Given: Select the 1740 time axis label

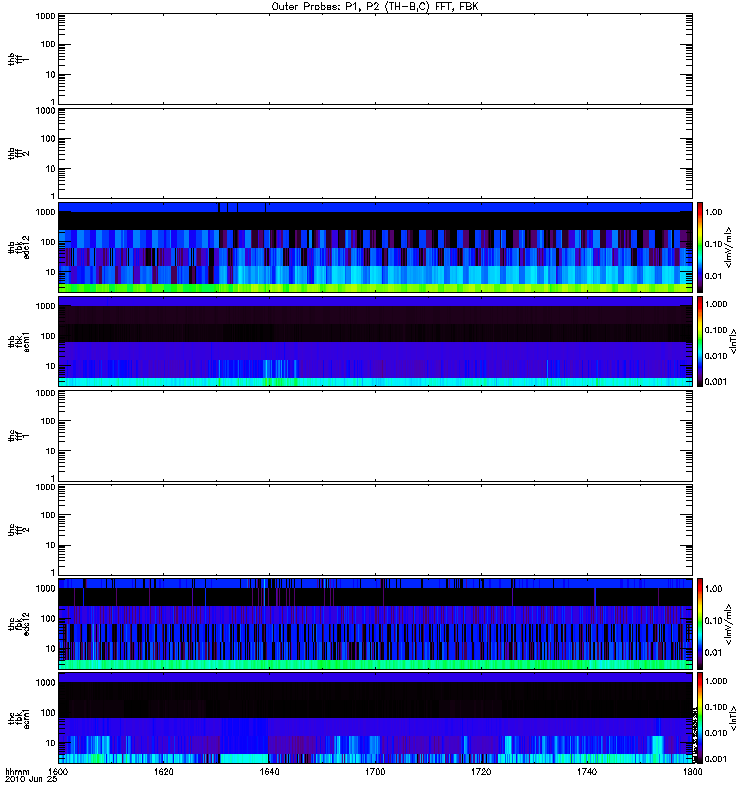Looking at the screenshot, I should (587, 772).
